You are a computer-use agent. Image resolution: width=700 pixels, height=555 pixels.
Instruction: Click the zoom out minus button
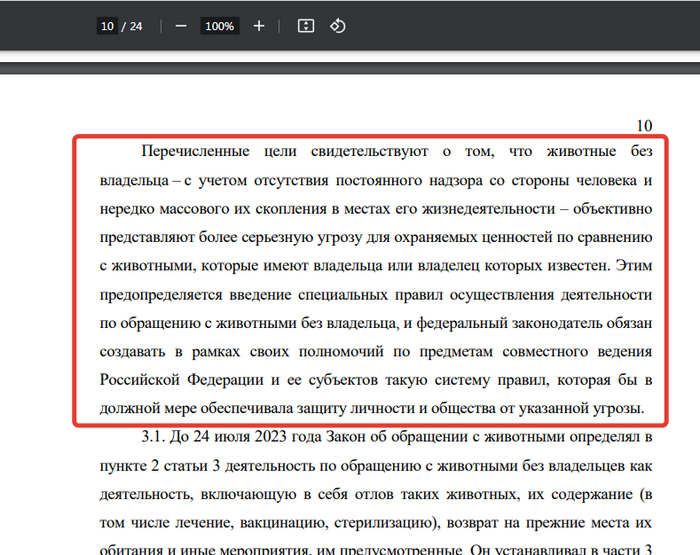(x=180, y=26)
